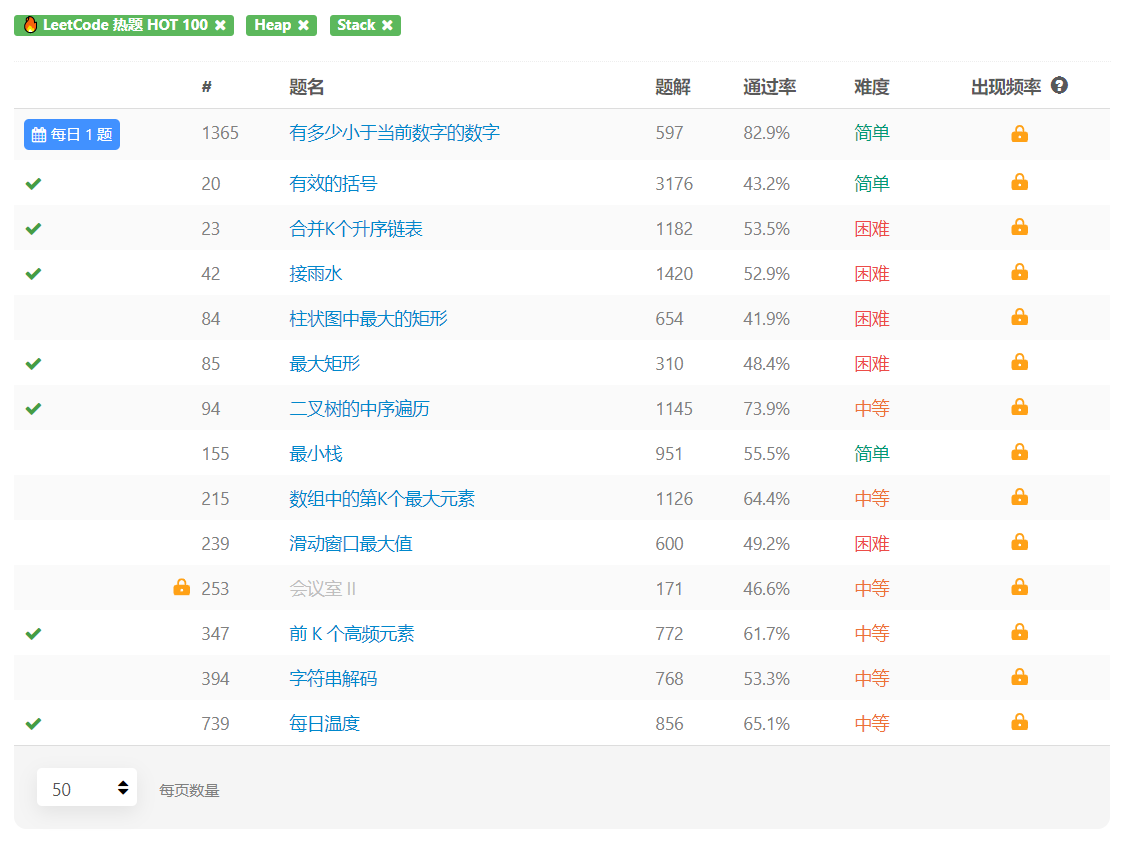Click the frequency lock icon in 滑动窗口最大值 row
This screenshot has height=848, width=1126.
[1019, 542]
